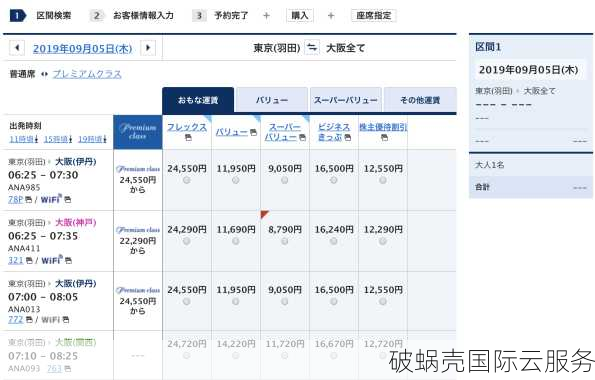The height and width of the screenshot is (380, 595).
Task: Select 11,690円 バリュー fare for ANA411
Action: point(236,241)
